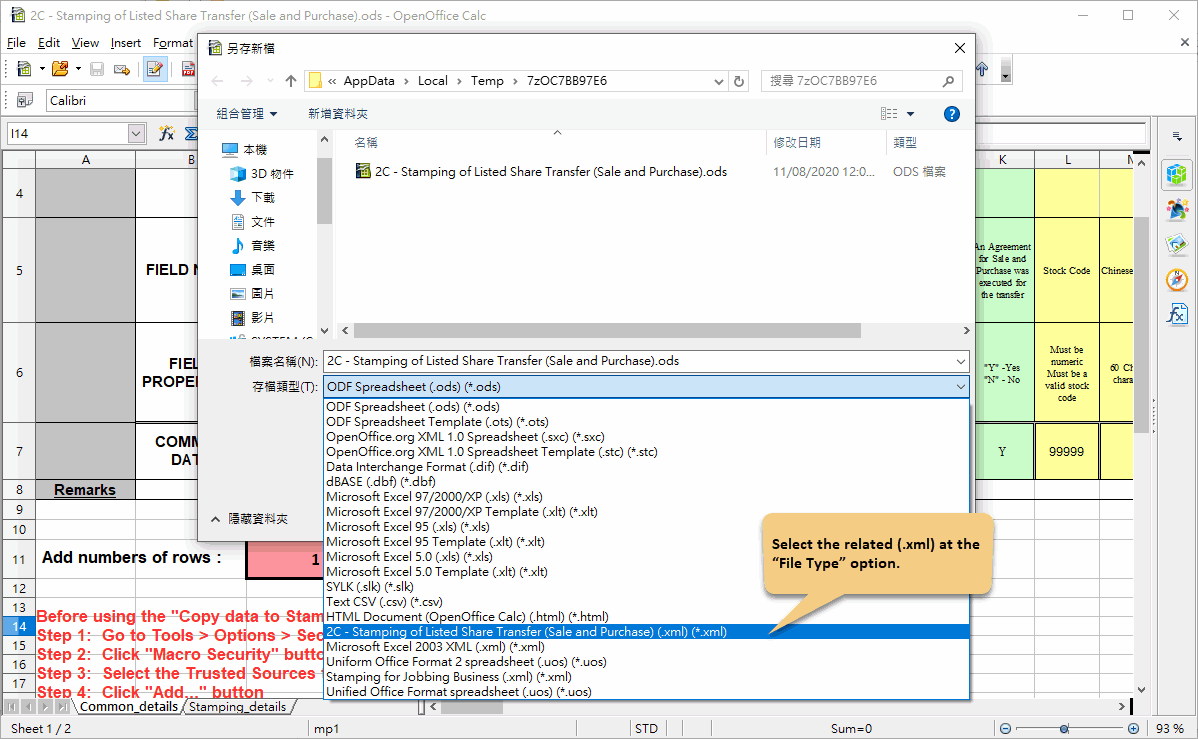
Task: Open the View menu
Action: (x=85, y=43)
